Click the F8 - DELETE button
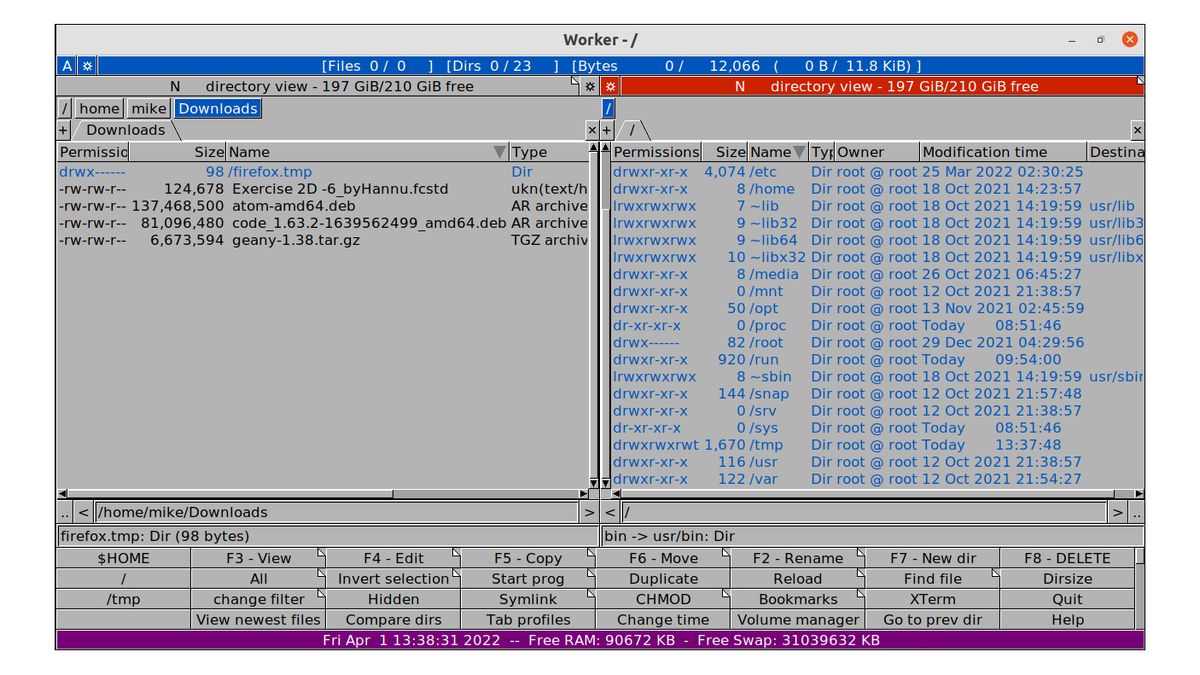 point(1067,557)
